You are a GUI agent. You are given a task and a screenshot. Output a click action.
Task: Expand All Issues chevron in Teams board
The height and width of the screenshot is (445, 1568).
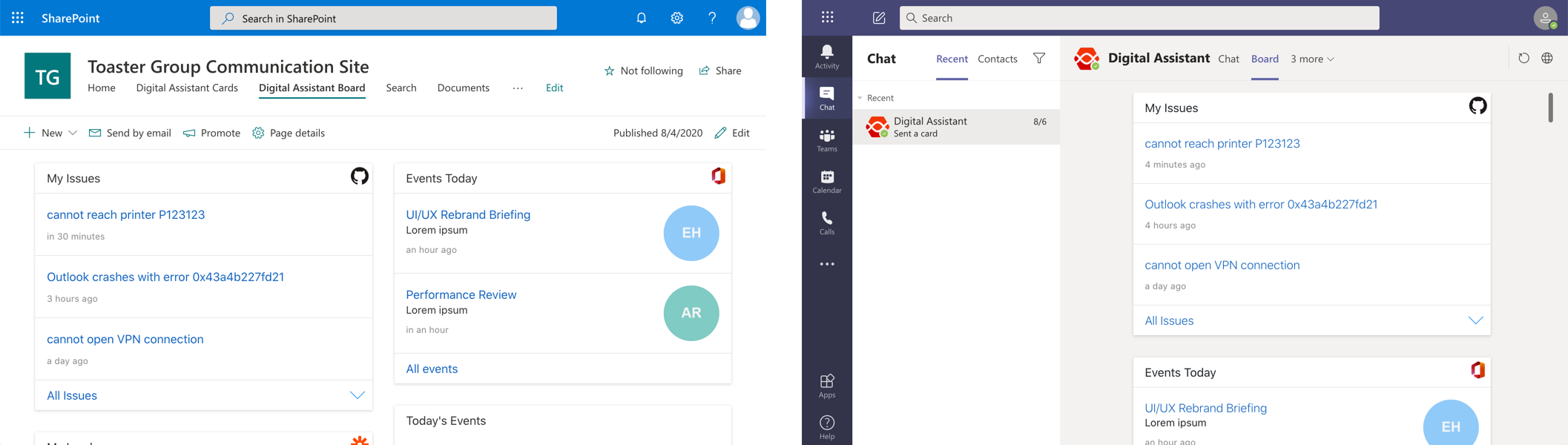click(x=1476, y=320)
